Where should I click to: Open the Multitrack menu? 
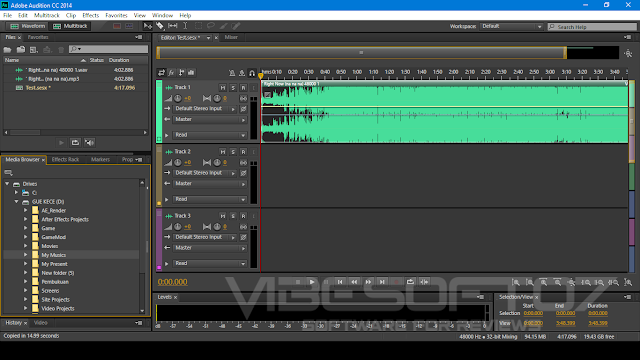pyautogui.click(x=47, y=15)
